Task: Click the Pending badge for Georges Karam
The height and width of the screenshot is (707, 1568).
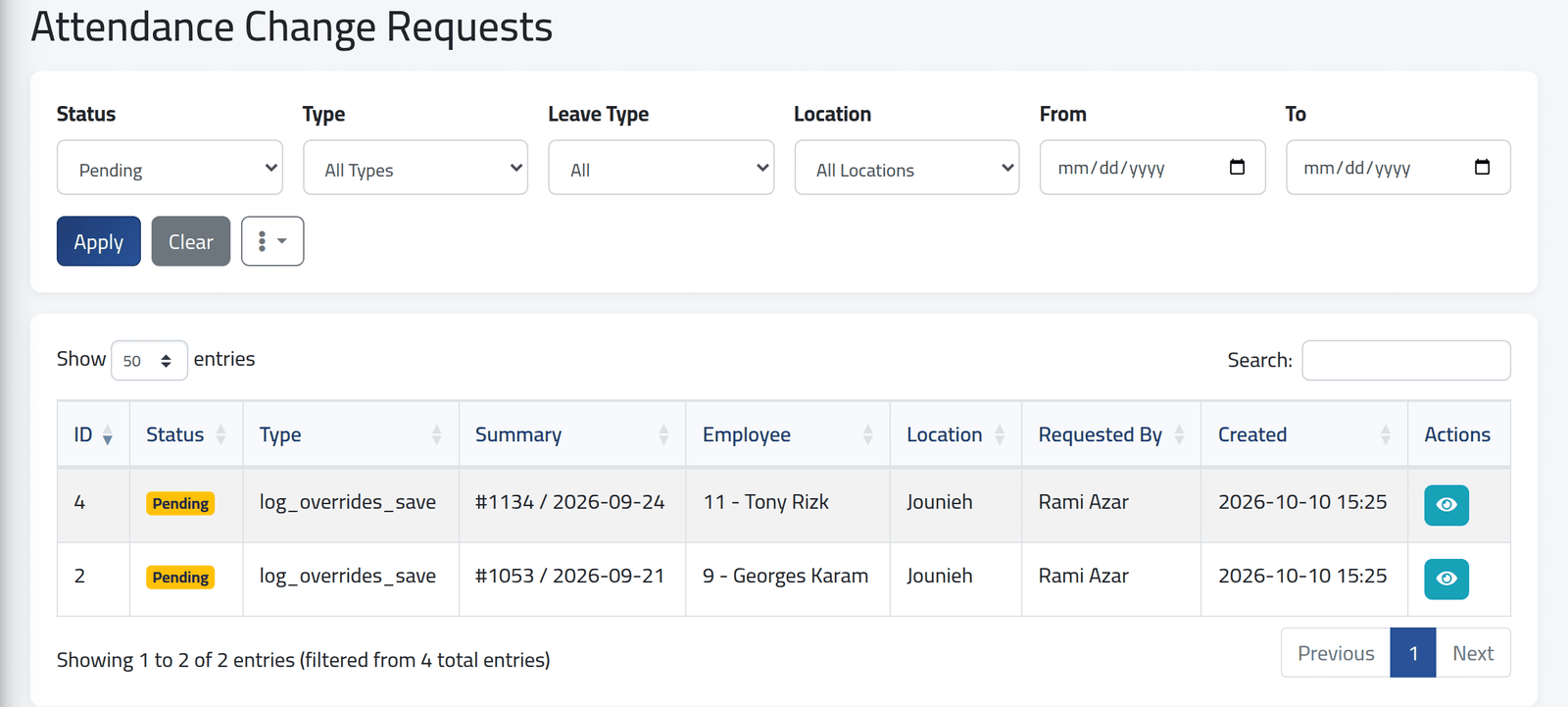Action: point(180,578)
